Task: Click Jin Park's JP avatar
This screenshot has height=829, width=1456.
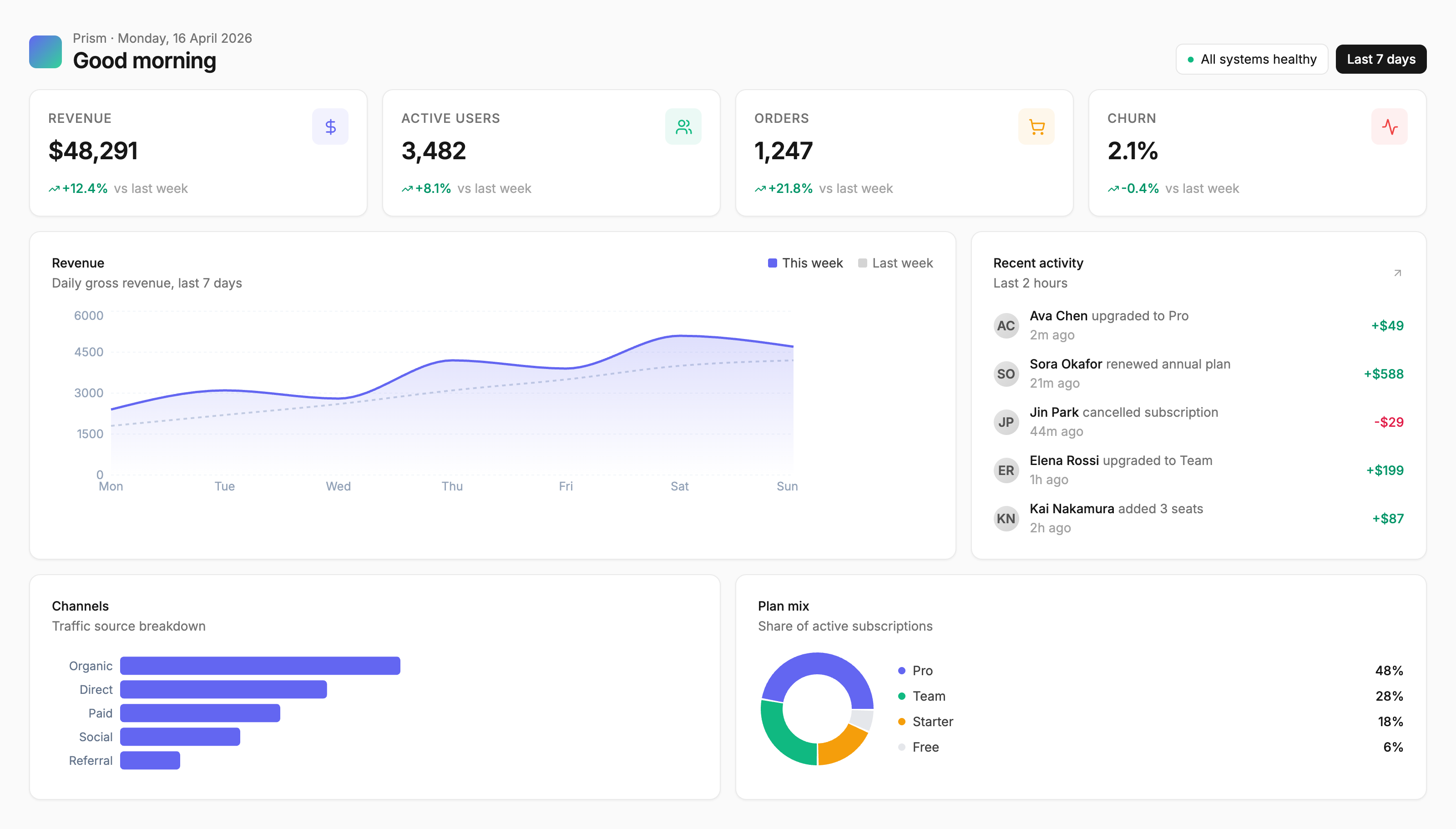Action: pos(1006,423)
